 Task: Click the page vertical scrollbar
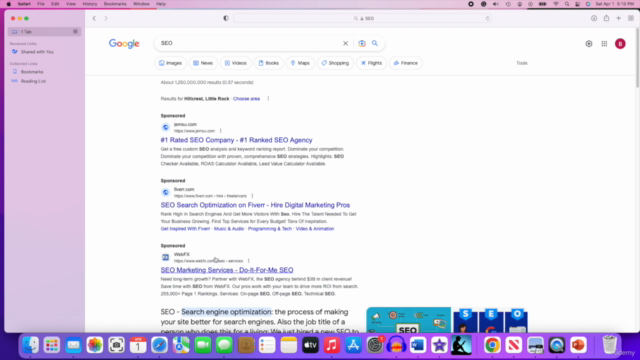(x=637, y=58)
